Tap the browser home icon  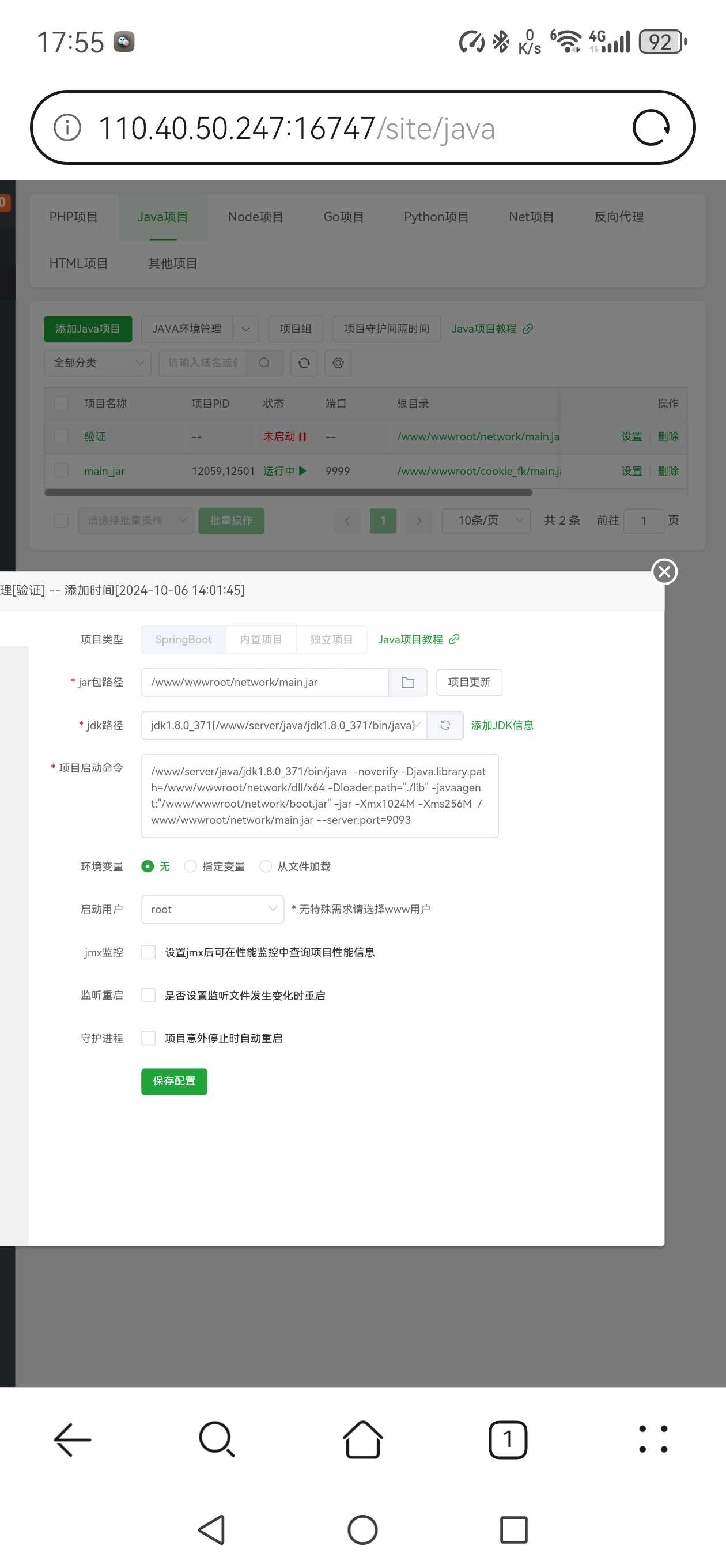tap(362, 1439)
